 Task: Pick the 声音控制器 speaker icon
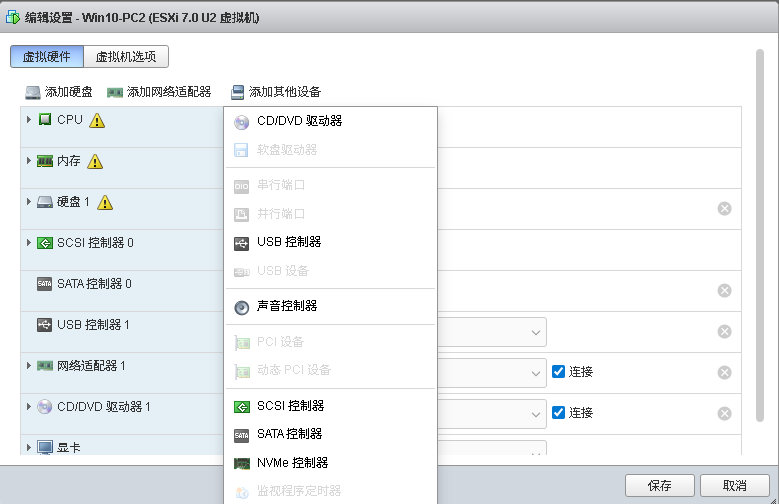[x=241, y=308]
